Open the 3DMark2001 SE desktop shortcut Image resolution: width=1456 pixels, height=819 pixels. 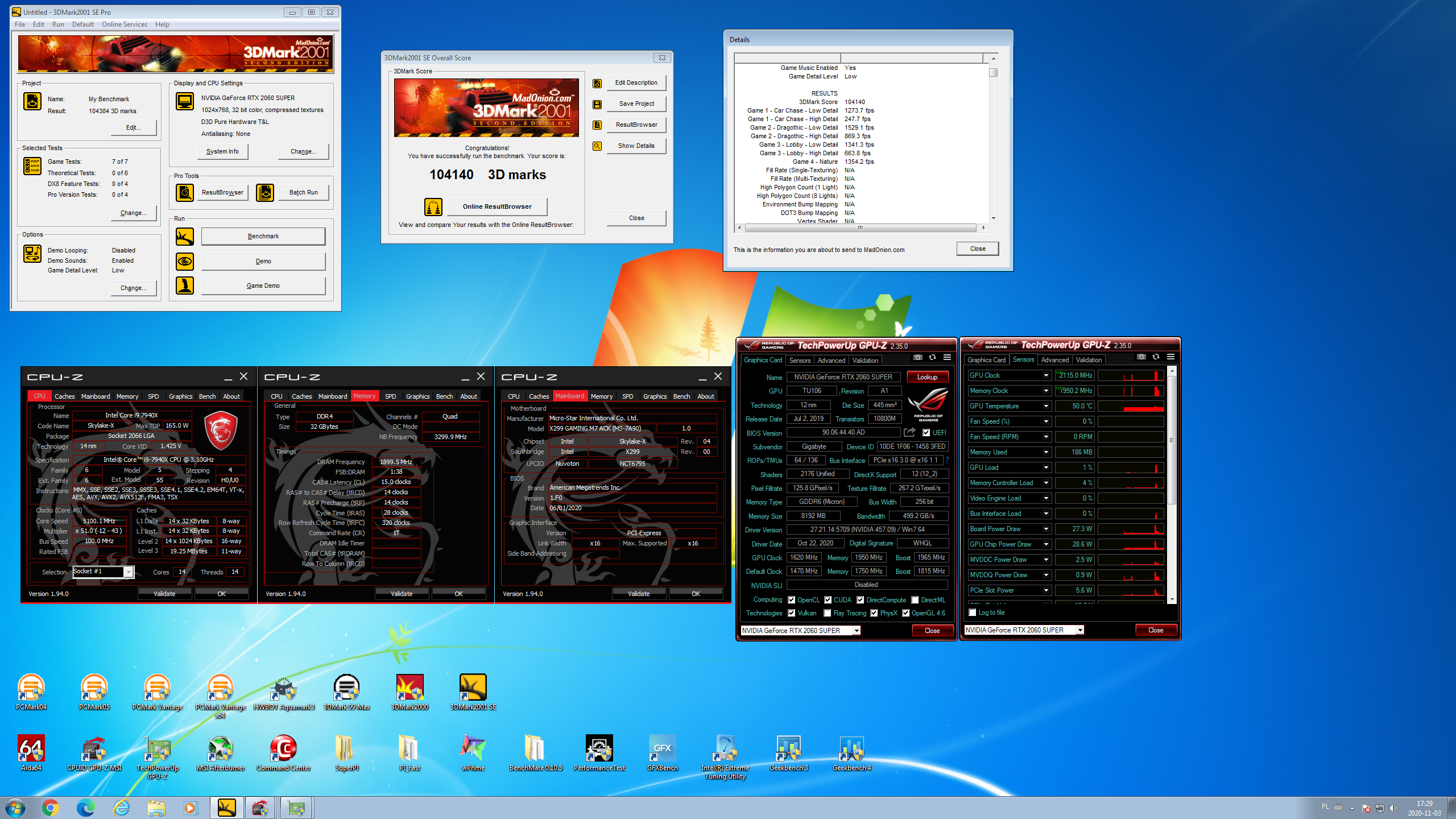pyautogui.click(x=473, y=692)
